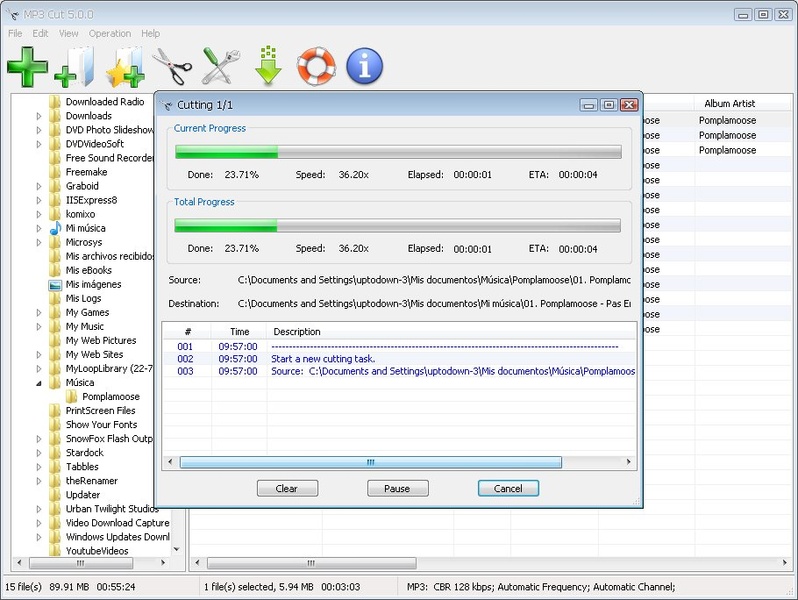Expand the My Games folder node
The image size is (798, 600).
(40, 313)
